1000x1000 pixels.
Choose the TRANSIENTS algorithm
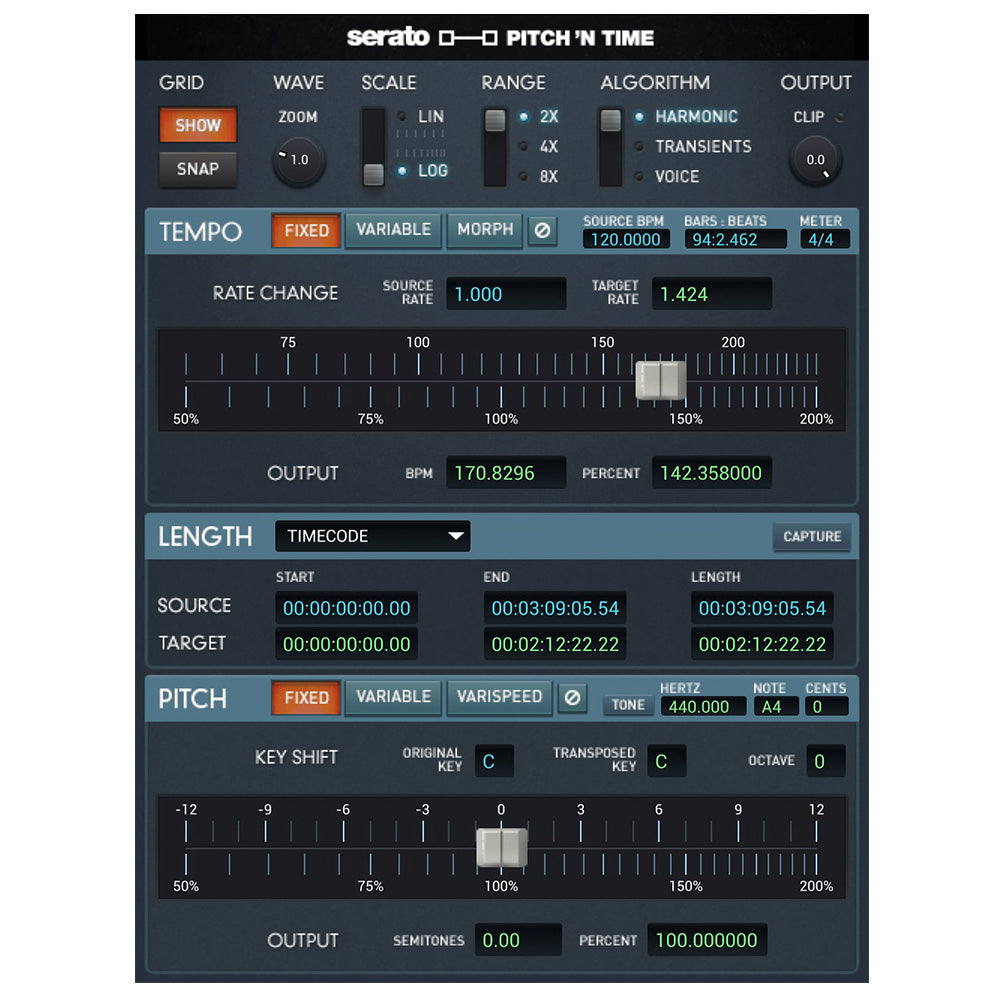(701, 147)
